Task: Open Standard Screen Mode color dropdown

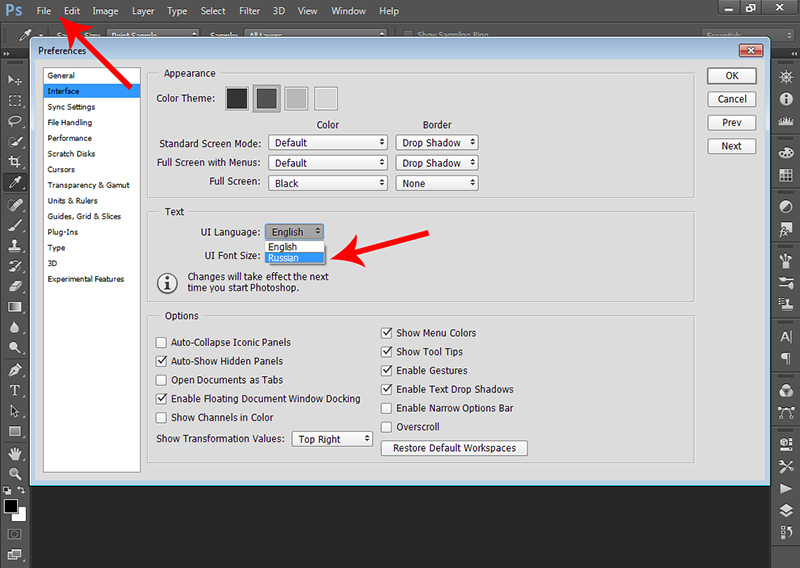Action: 327,143
